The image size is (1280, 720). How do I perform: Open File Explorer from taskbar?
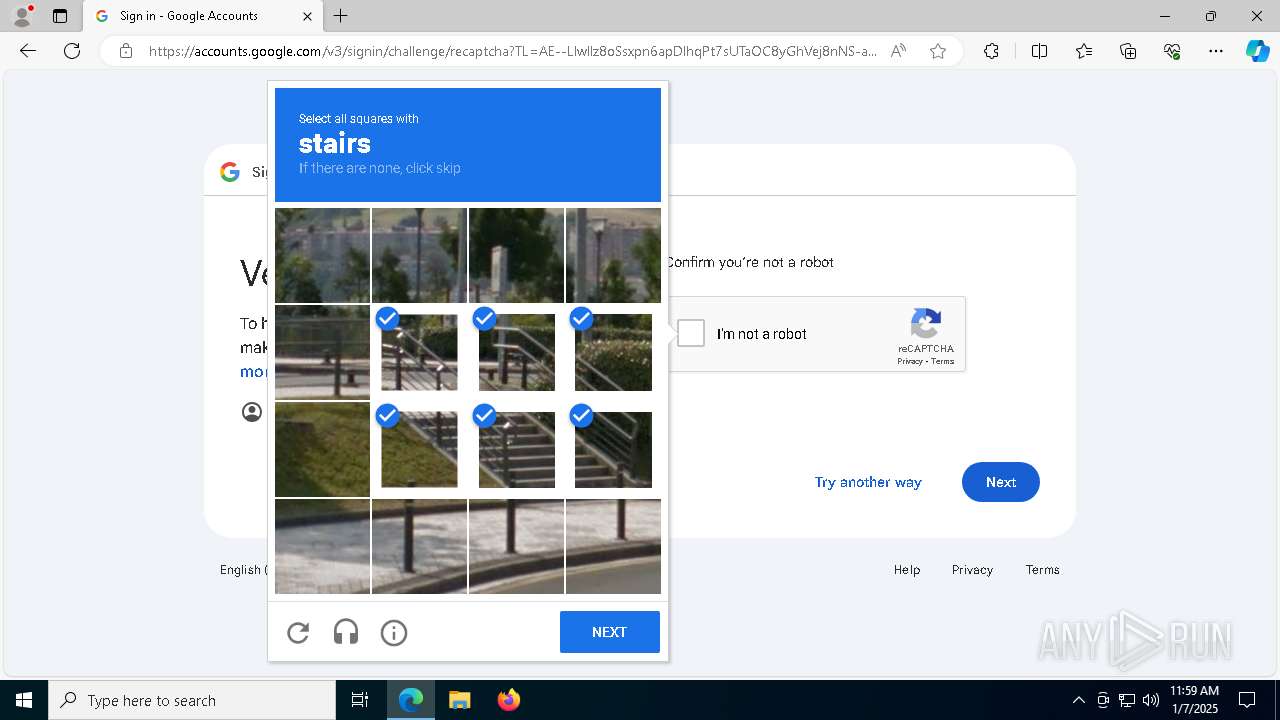pyautogui.click(x=459, y=700)
